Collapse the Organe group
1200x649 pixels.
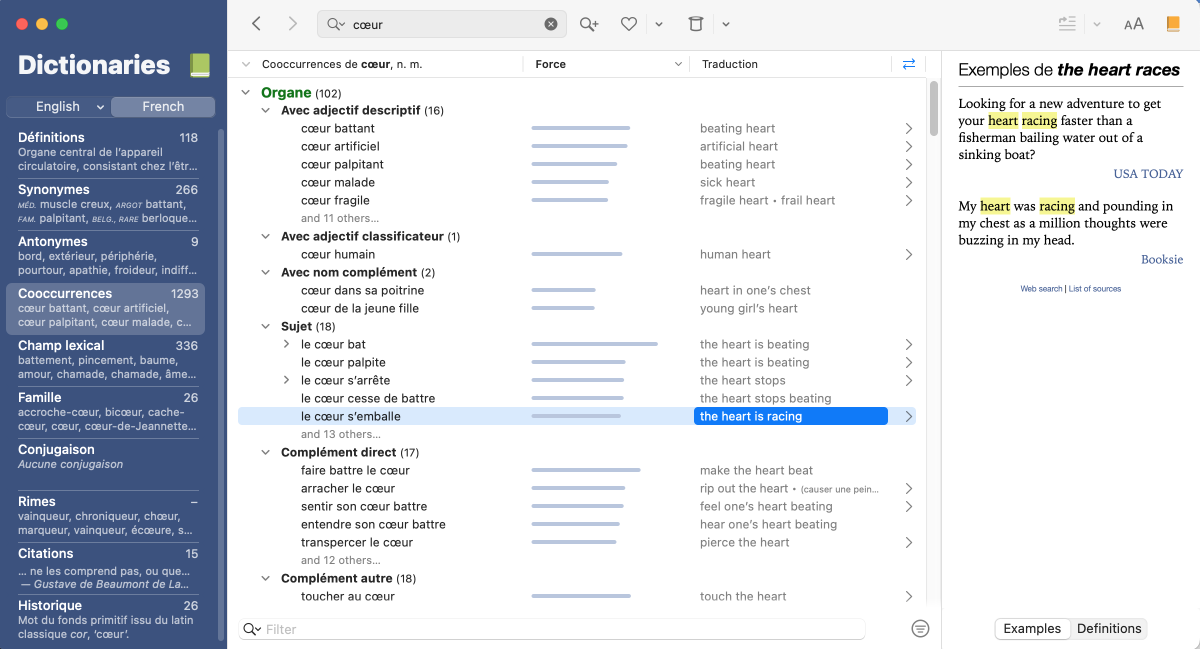247,93
